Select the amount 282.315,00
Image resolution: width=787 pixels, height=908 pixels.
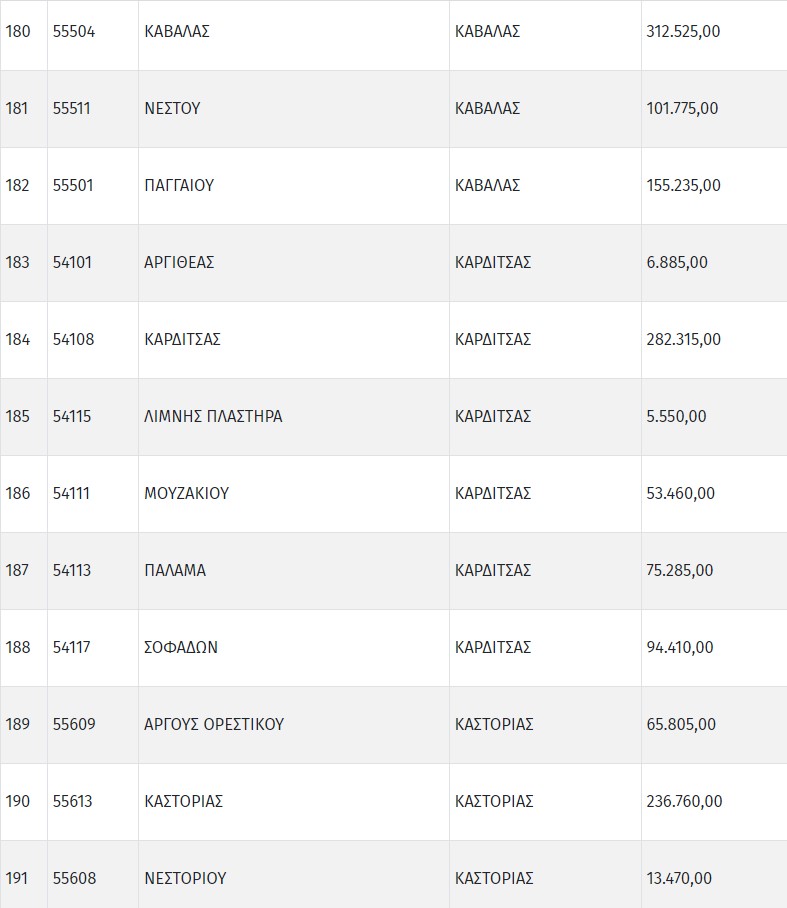pyautogui.click(x=683, y=339)
